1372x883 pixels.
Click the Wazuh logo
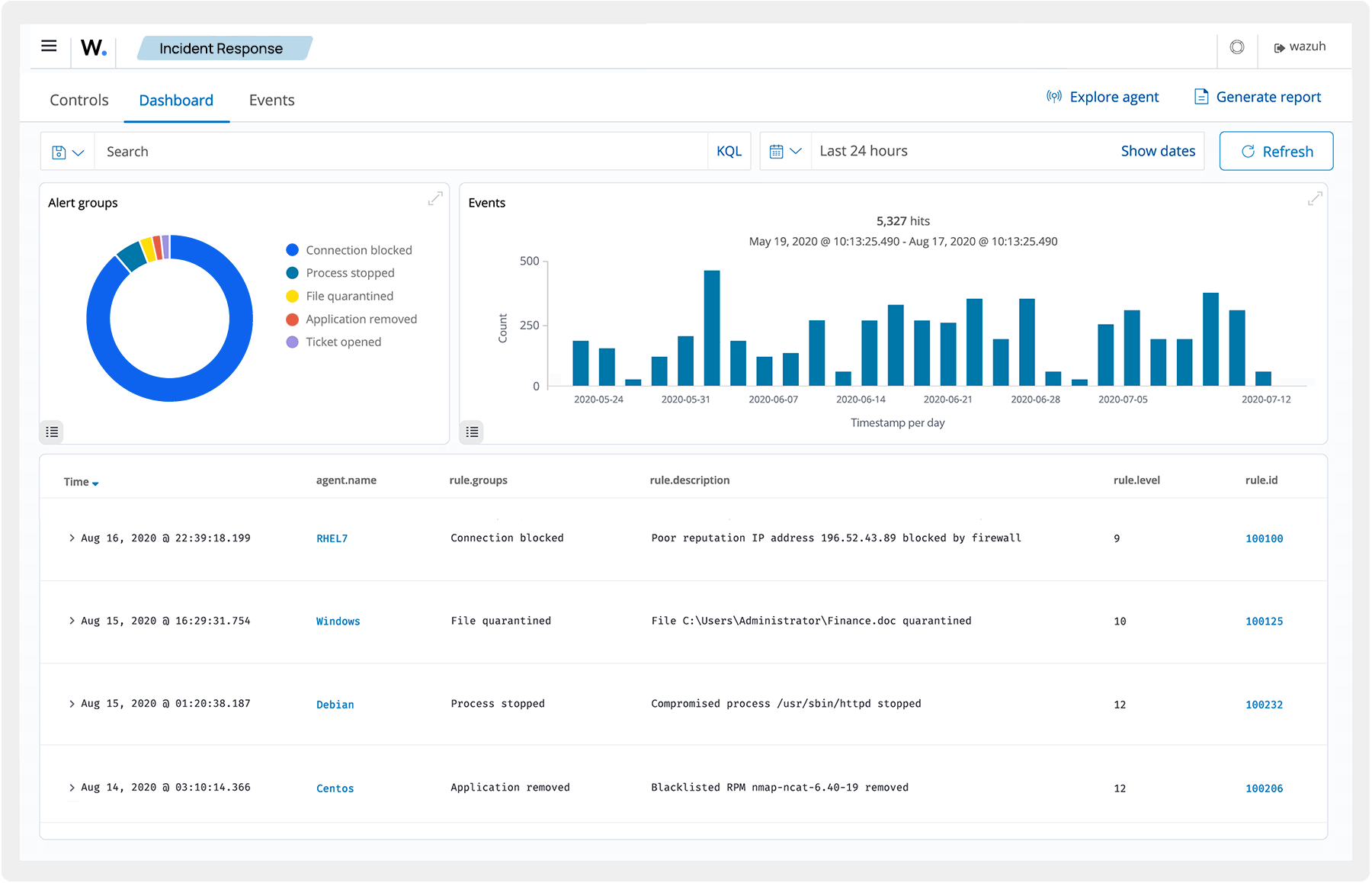coord(91,48)
